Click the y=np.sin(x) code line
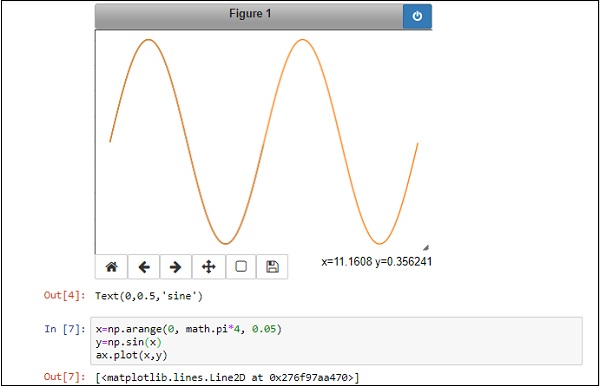 129,342
